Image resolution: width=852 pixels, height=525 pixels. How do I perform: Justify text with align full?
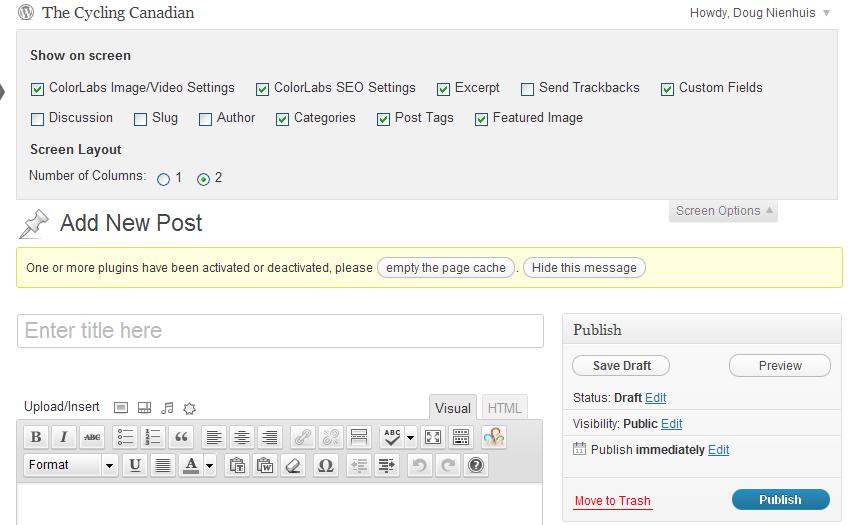163,465
